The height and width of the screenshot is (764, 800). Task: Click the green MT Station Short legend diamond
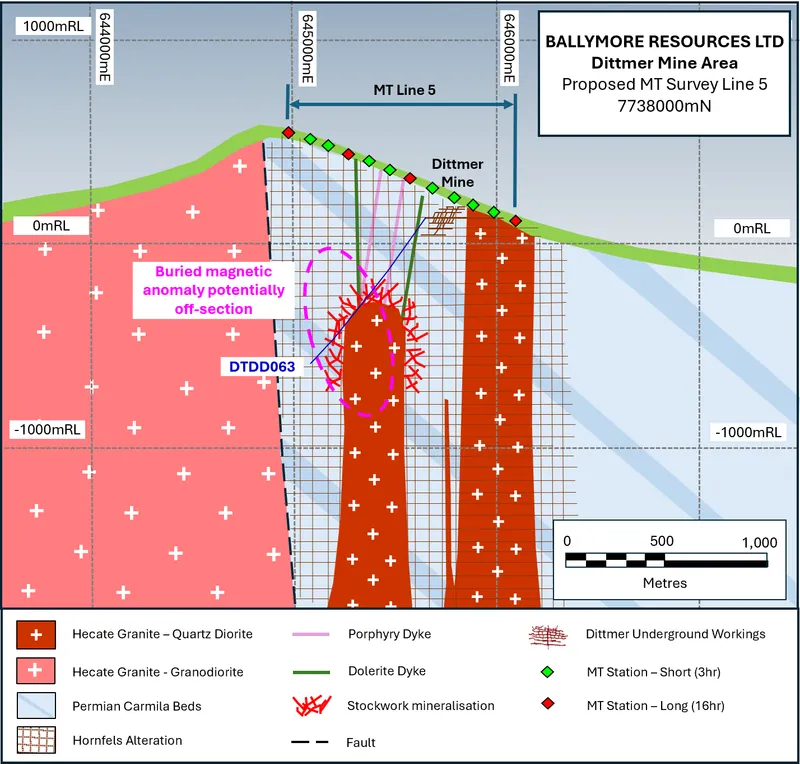[547, 672]
